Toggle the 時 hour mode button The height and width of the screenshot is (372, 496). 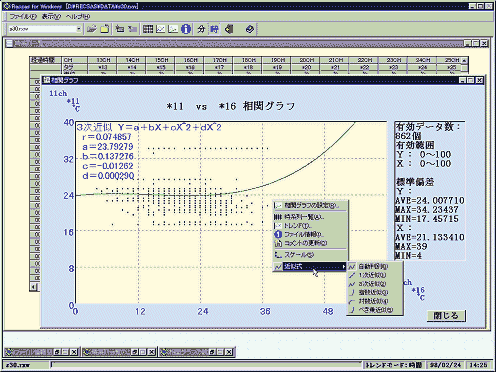(214, 29)
